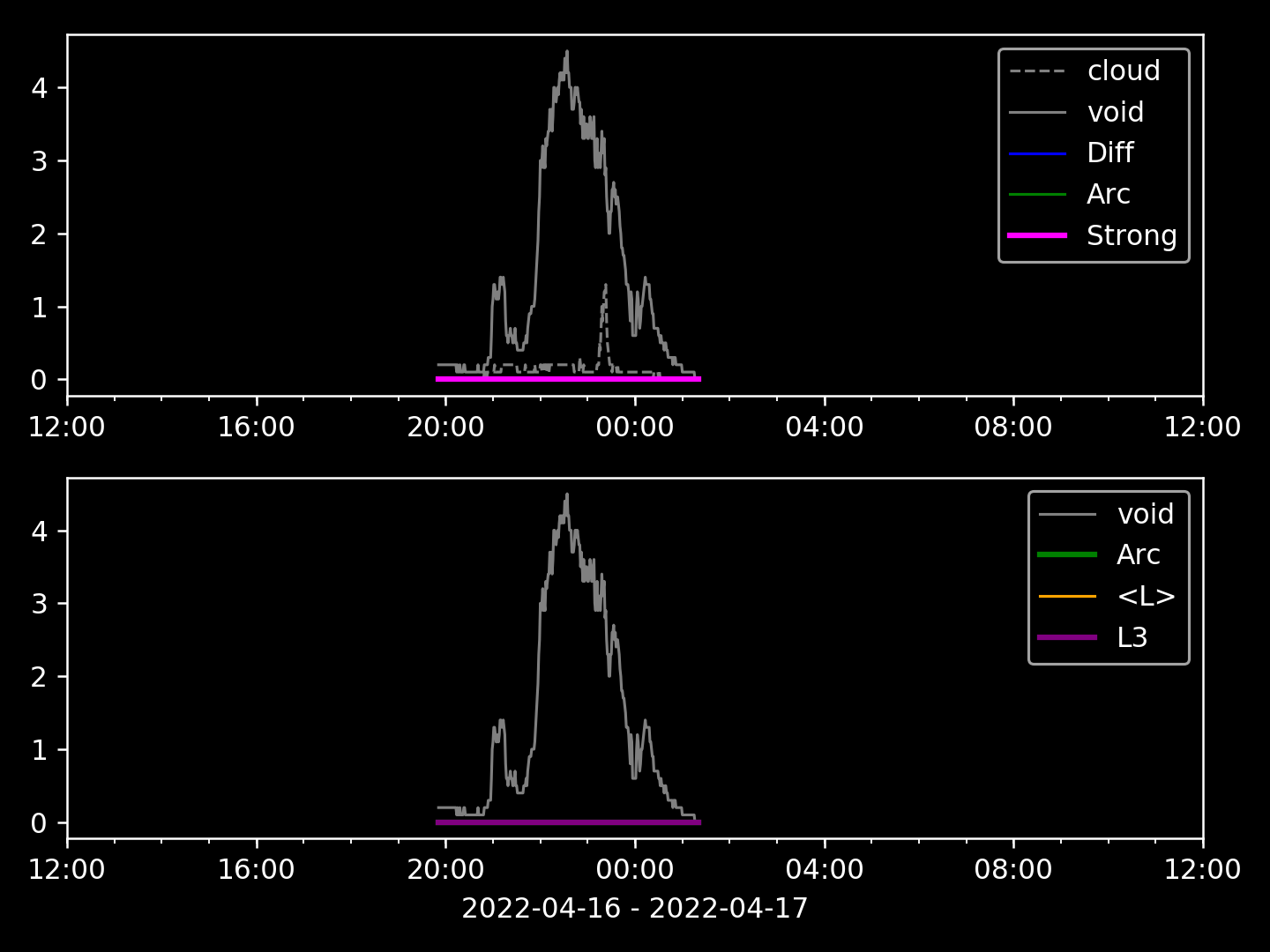Click the dashed cloud line sample in legend
Screen dimensions: 1270x952
(x=1037, y=71)
